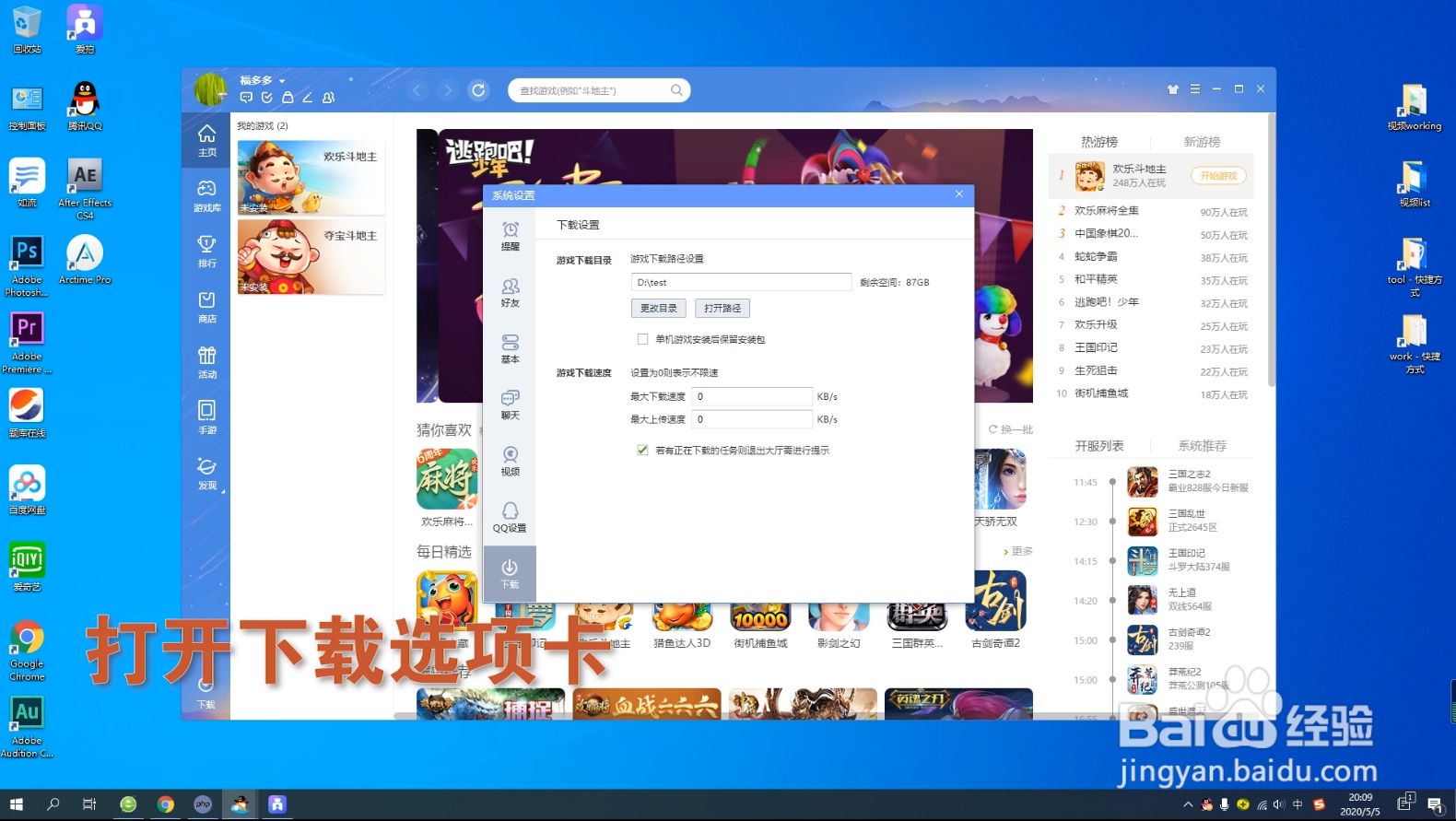Select 基本 tab in system settings
The width and height of the screenshot is (1456, 821).
click(510, 348)
